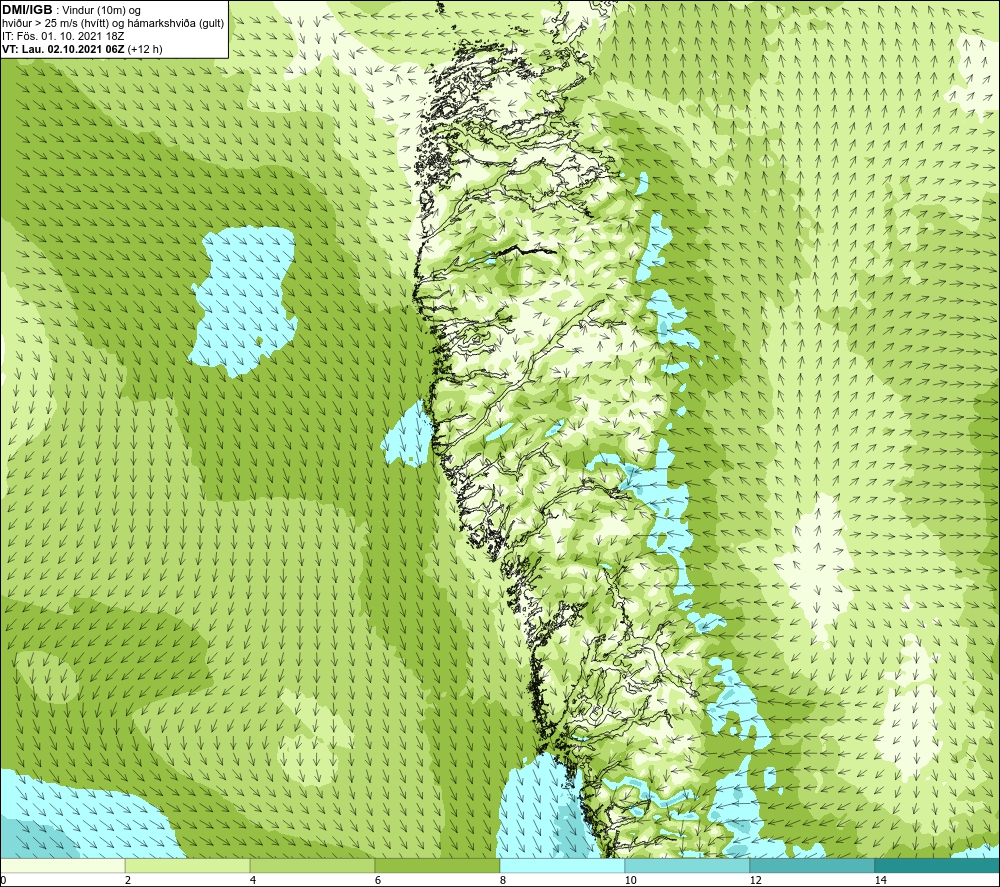Click the 2–4 m/s light green scale segment
The width and height of the screenshot is (1000, 887).
188,865
